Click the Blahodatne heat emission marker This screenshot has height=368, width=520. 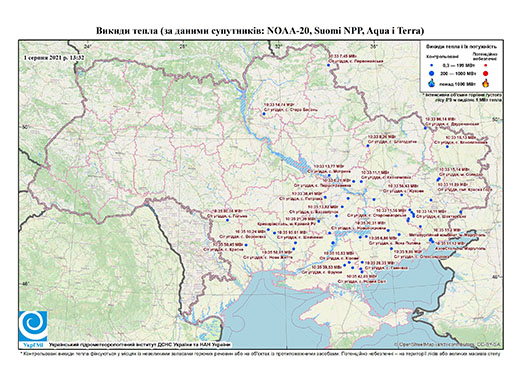tap(368, 146)
